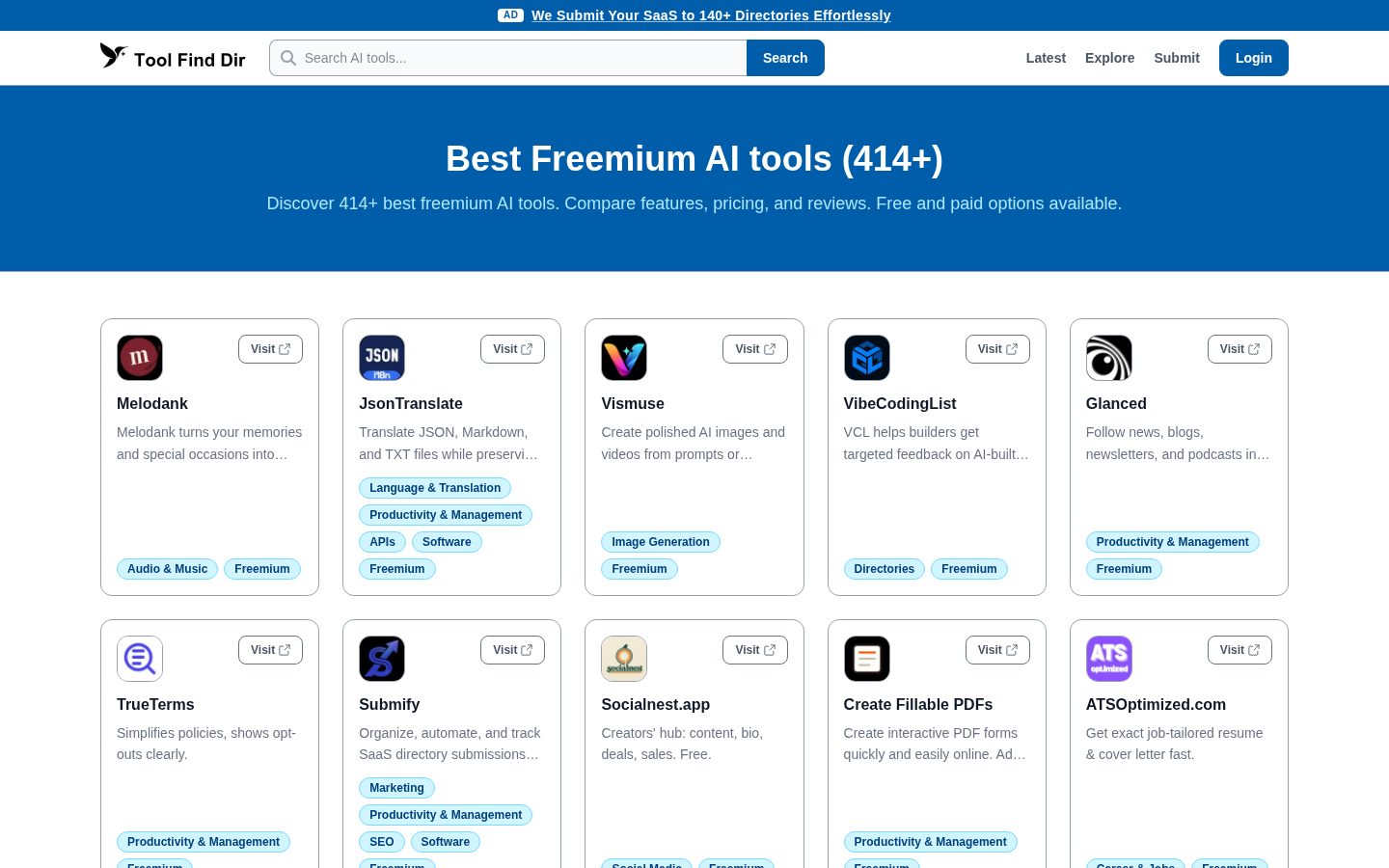Visit the TrueTerms website
Viewport: 1389px width, 868px height.
pos(270,650)
